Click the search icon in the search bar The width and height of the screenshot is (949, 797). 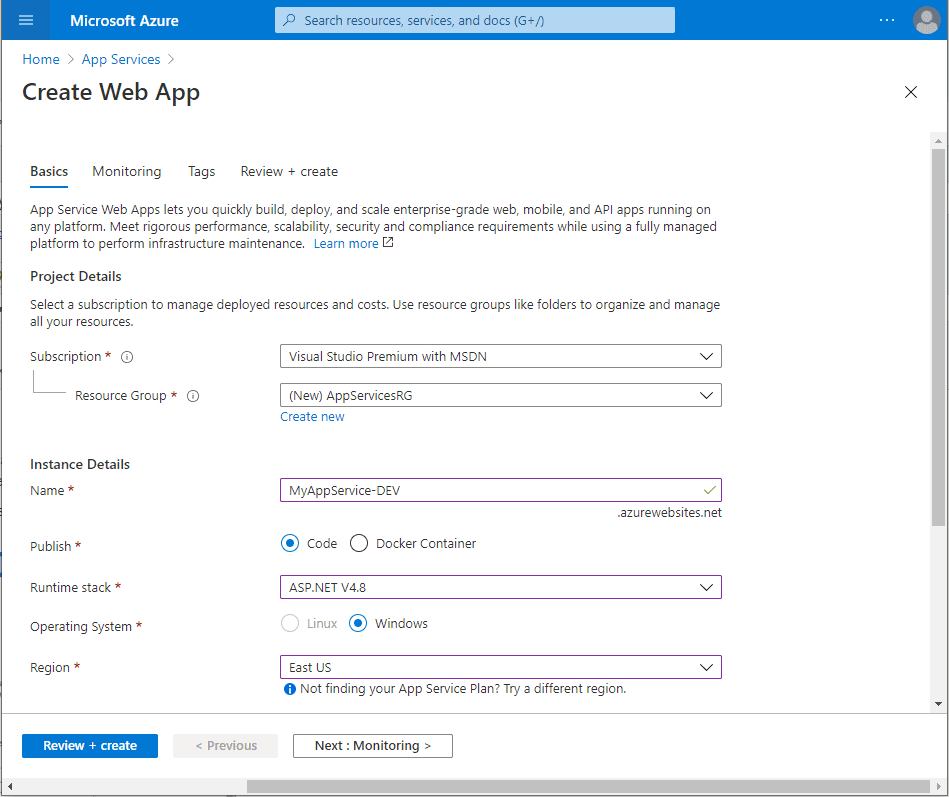coord(291,20)
